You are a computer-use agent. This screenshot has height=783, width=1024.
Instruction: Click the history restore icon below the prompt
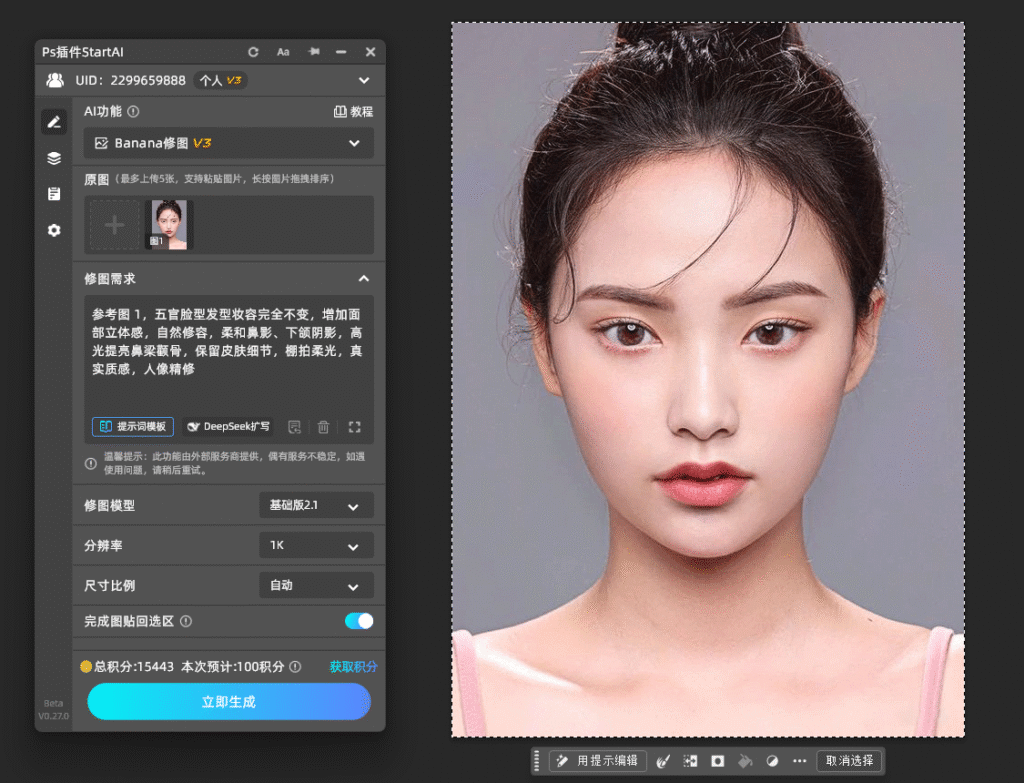[295, 427]
